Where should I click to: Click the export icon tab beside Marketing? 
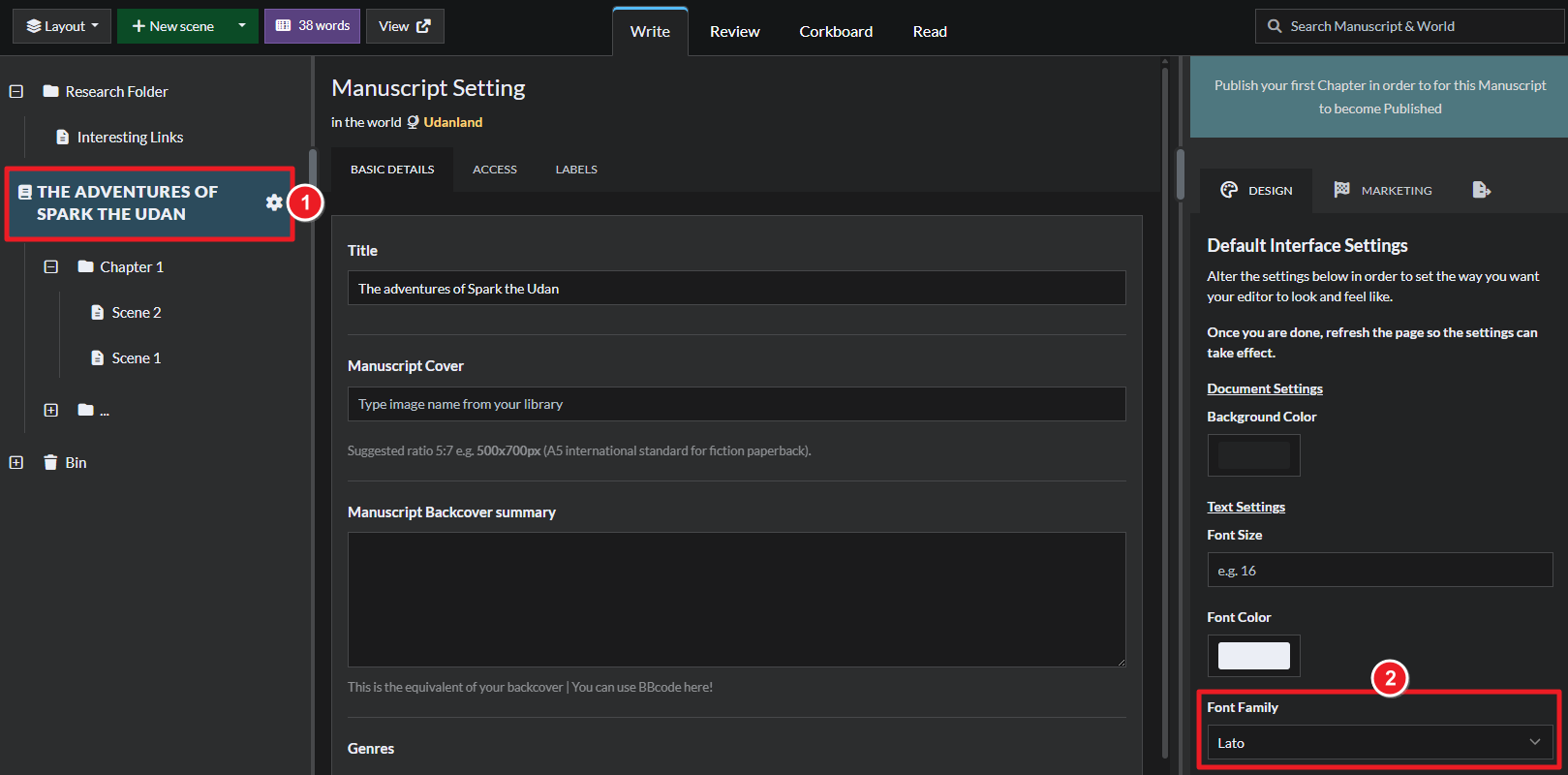1481,190
